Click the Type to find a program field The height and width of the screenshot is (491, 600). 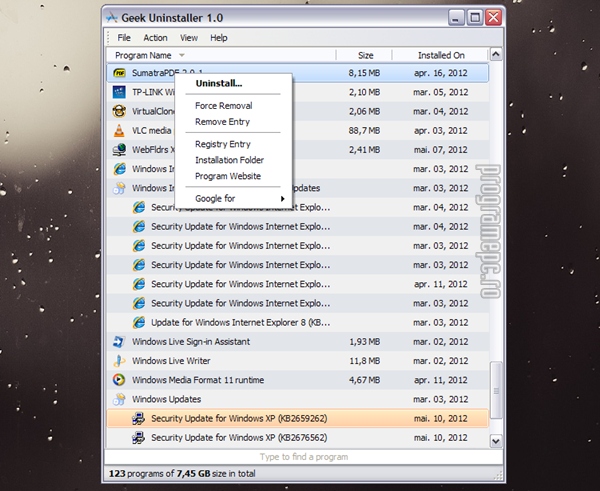tap(303, 457)
